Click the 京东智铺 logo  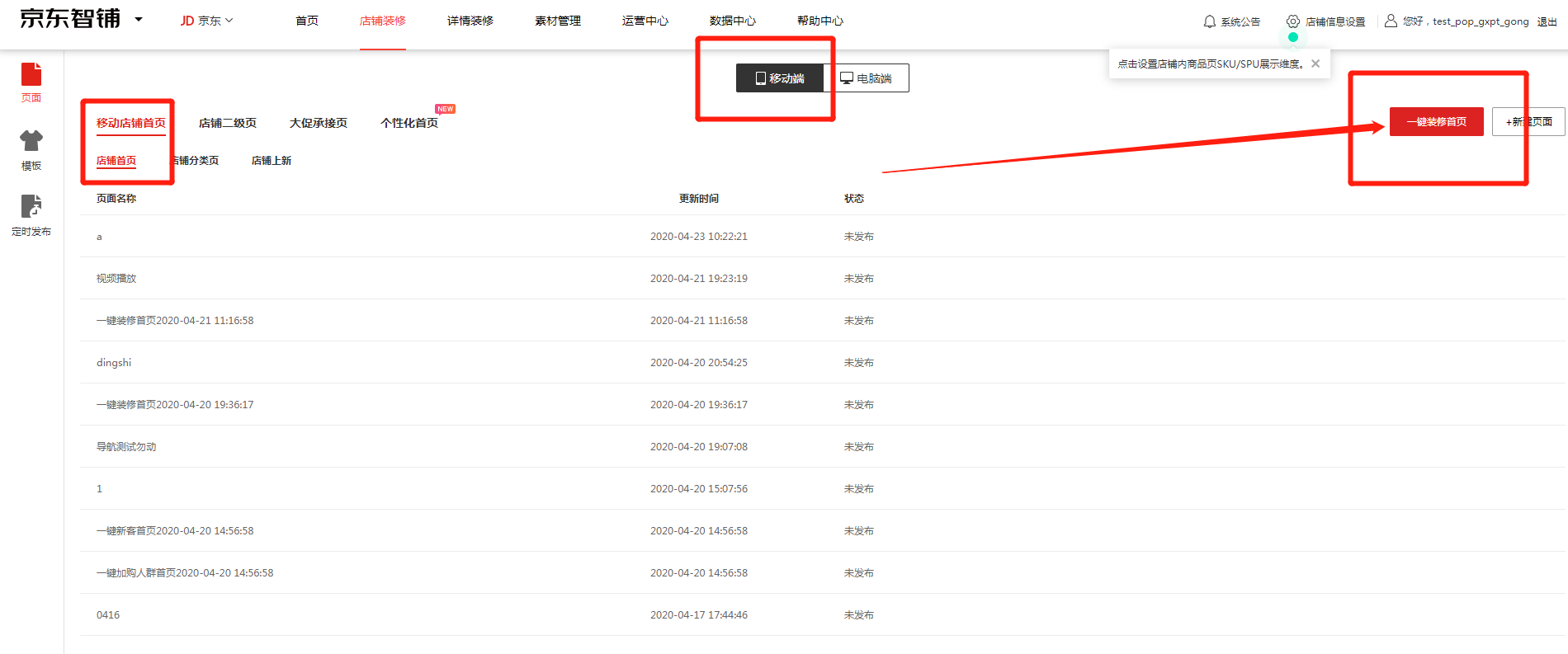pyautogui.click(x=70, y=19)
